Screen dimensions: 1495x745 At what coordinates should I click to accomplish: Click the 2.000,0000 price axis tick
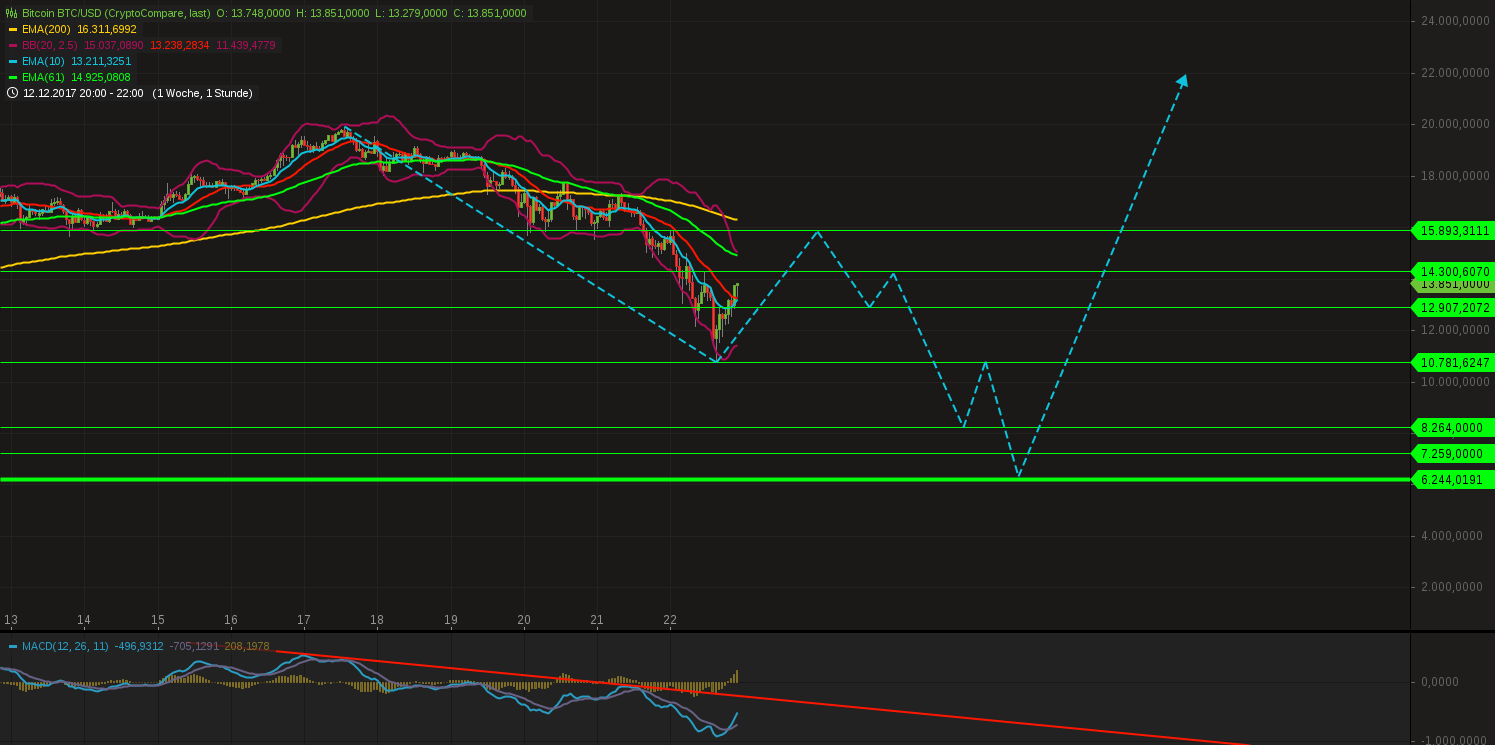coord(1454,587)
